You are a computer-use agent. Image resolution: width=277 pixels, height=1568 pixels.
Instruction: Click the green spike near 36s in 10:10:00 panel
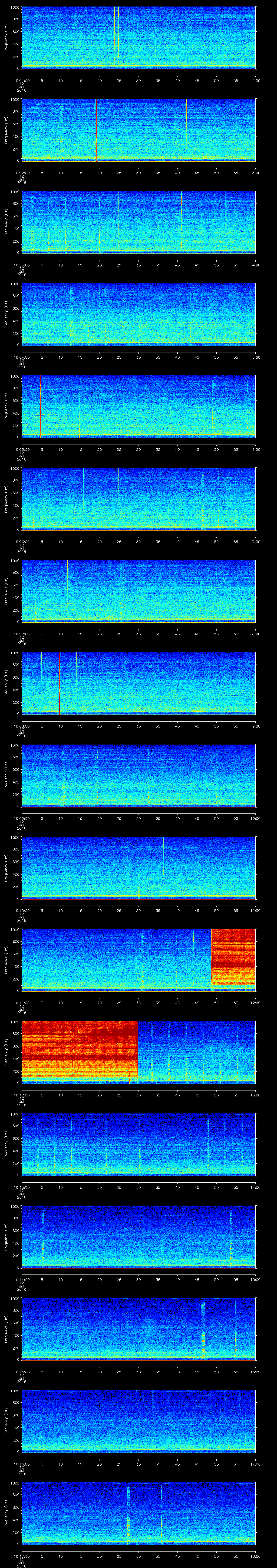[x=163, y=855]
